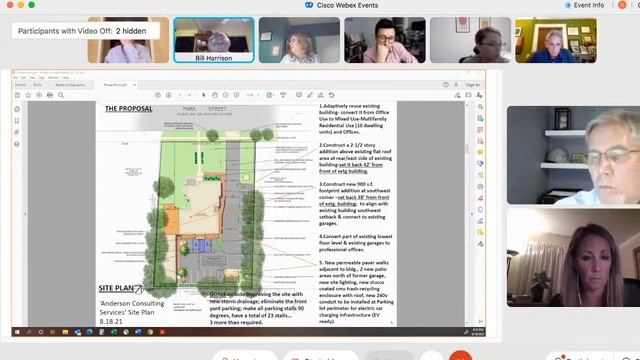The width and height of the screenshot is (640, 360).
Task: Choose the selection arrow tool
Action: click(x=204, y=95)
